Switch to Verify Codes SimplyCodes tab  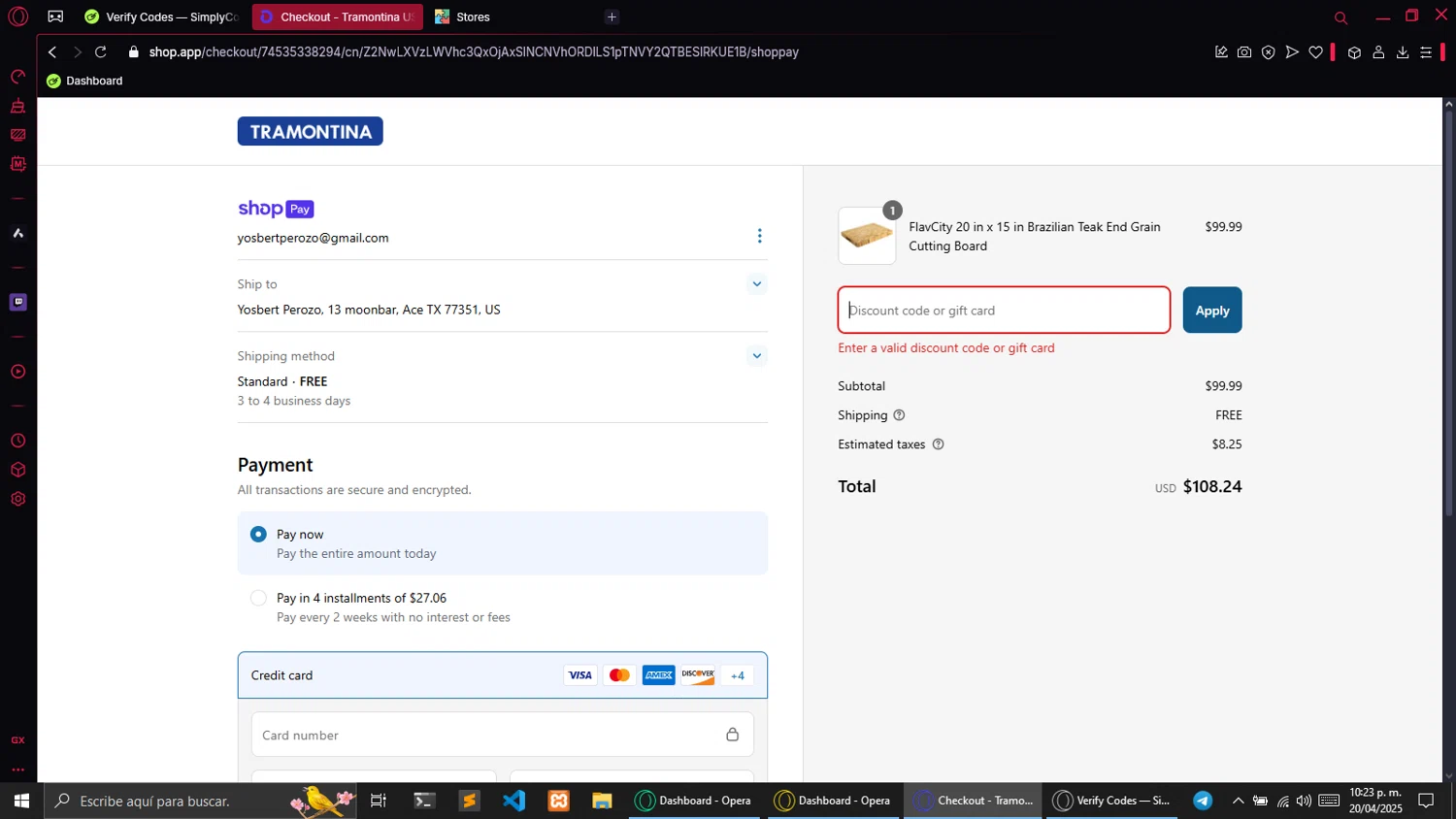(161, 17)
